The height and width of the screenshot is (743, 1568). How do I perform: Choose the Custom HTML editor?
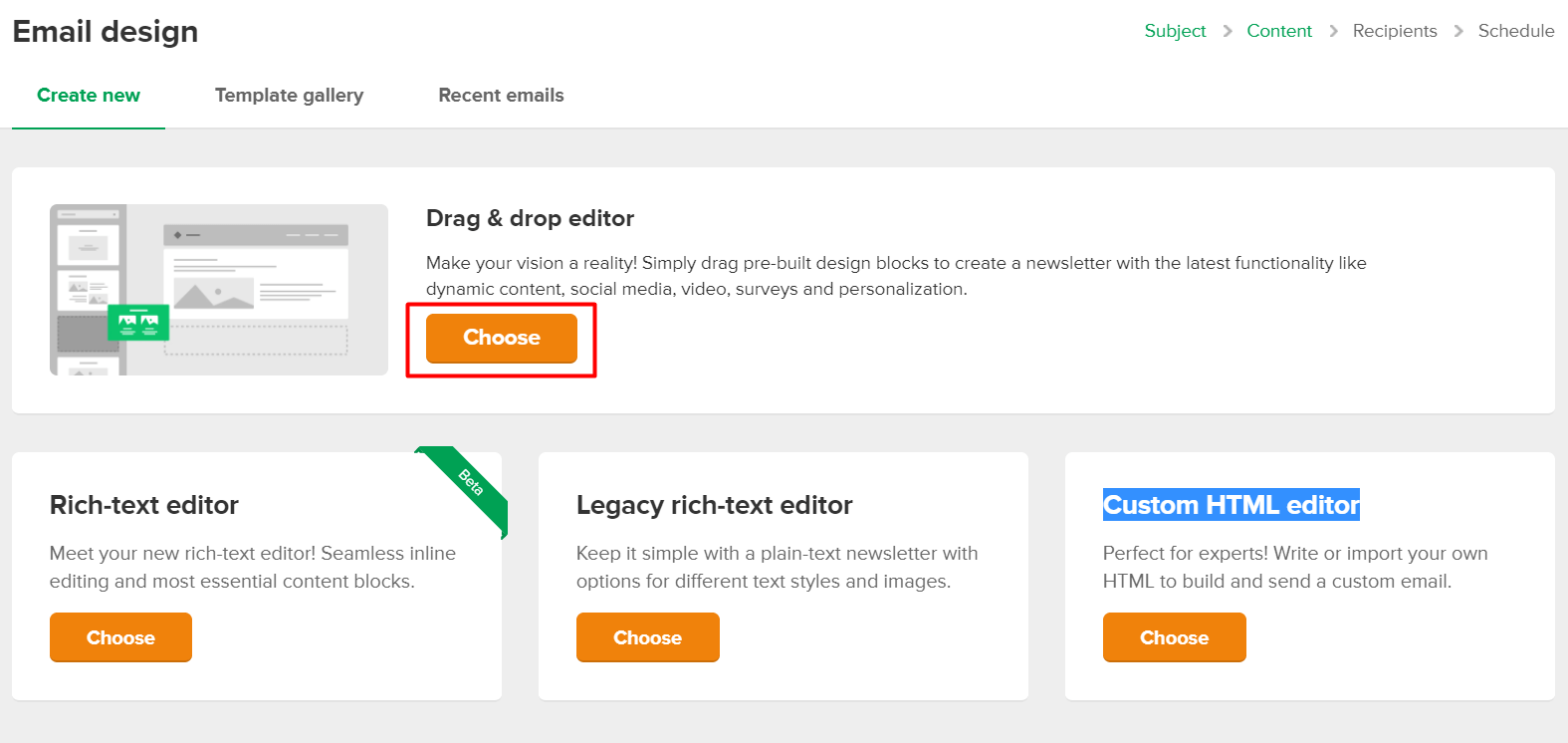tap(1174, 637)
